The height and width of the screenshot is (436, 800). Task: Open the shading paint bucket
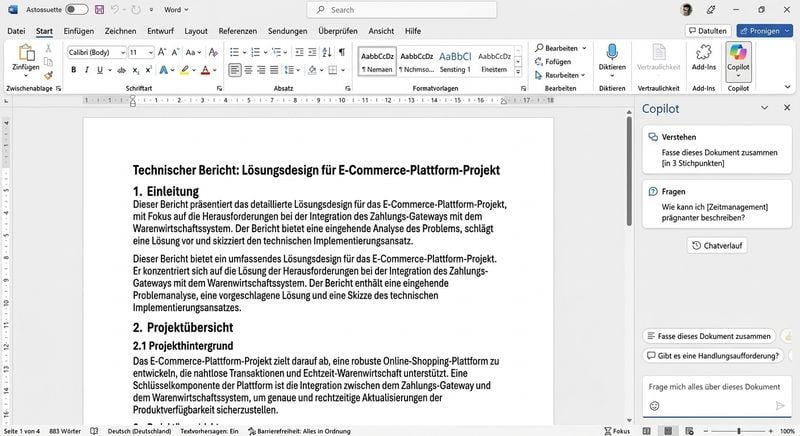click(313, 70)
